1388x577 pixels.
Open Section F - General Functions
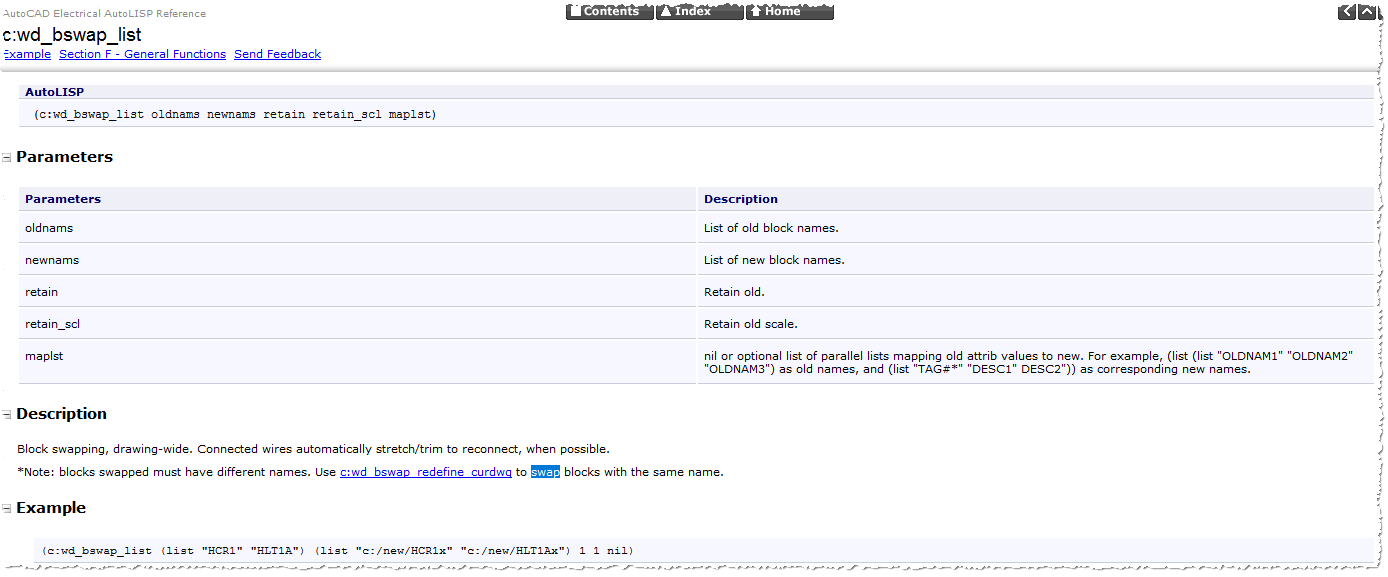click(x=142, y=54)
